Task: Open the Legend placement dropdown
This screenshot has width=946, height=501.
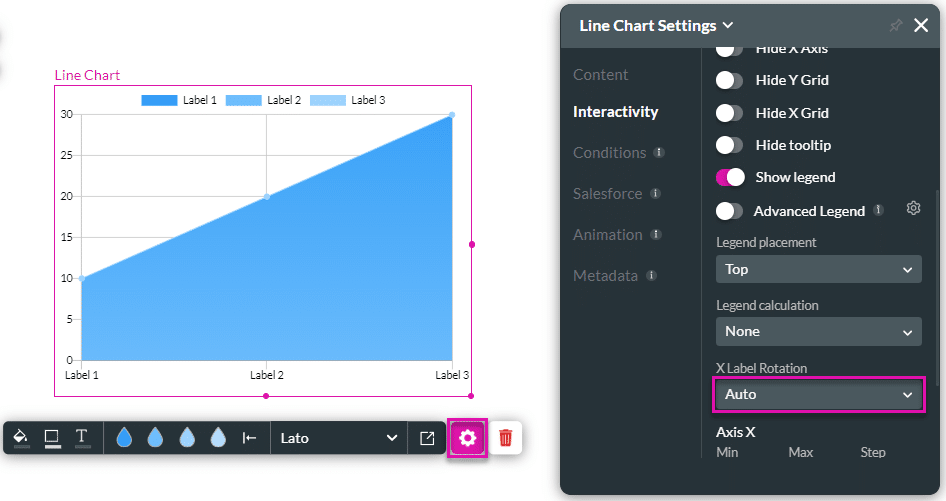Action: tap(818, 269)
